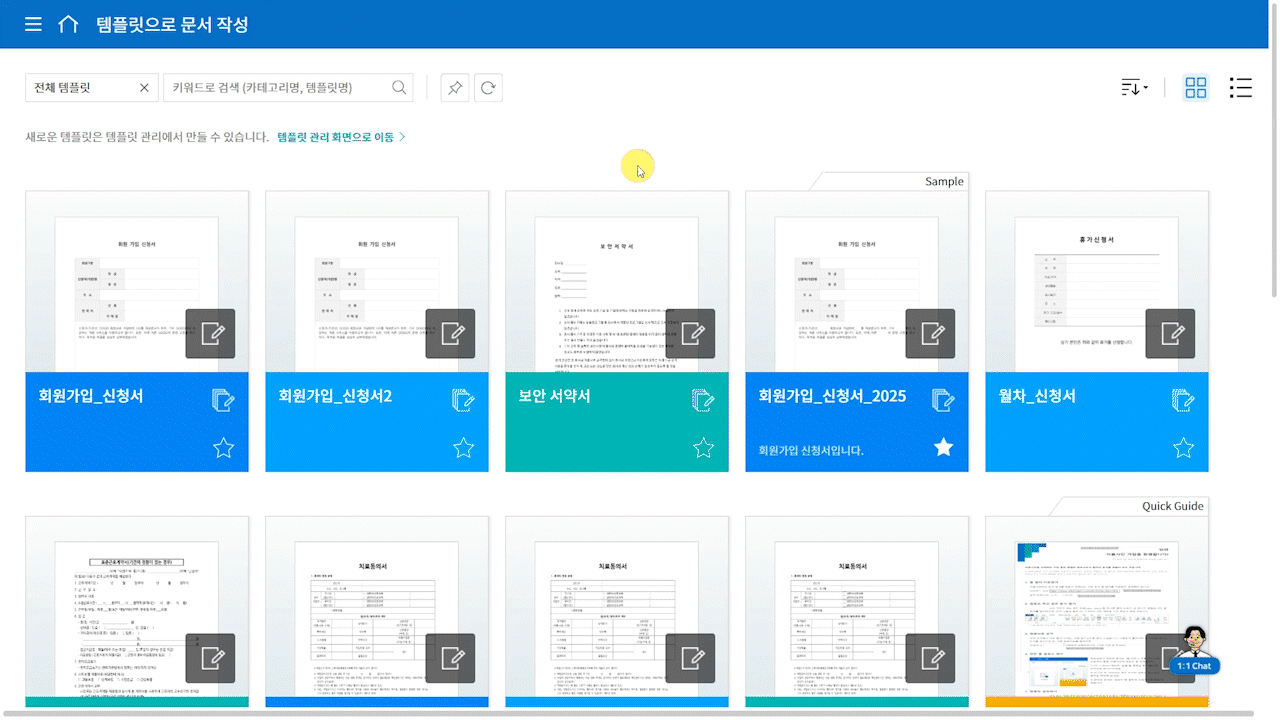Click write-document button on 회원가입_신청서2 thumbnail
This screenshot has height=720, width=1280.
coord(450,333)
